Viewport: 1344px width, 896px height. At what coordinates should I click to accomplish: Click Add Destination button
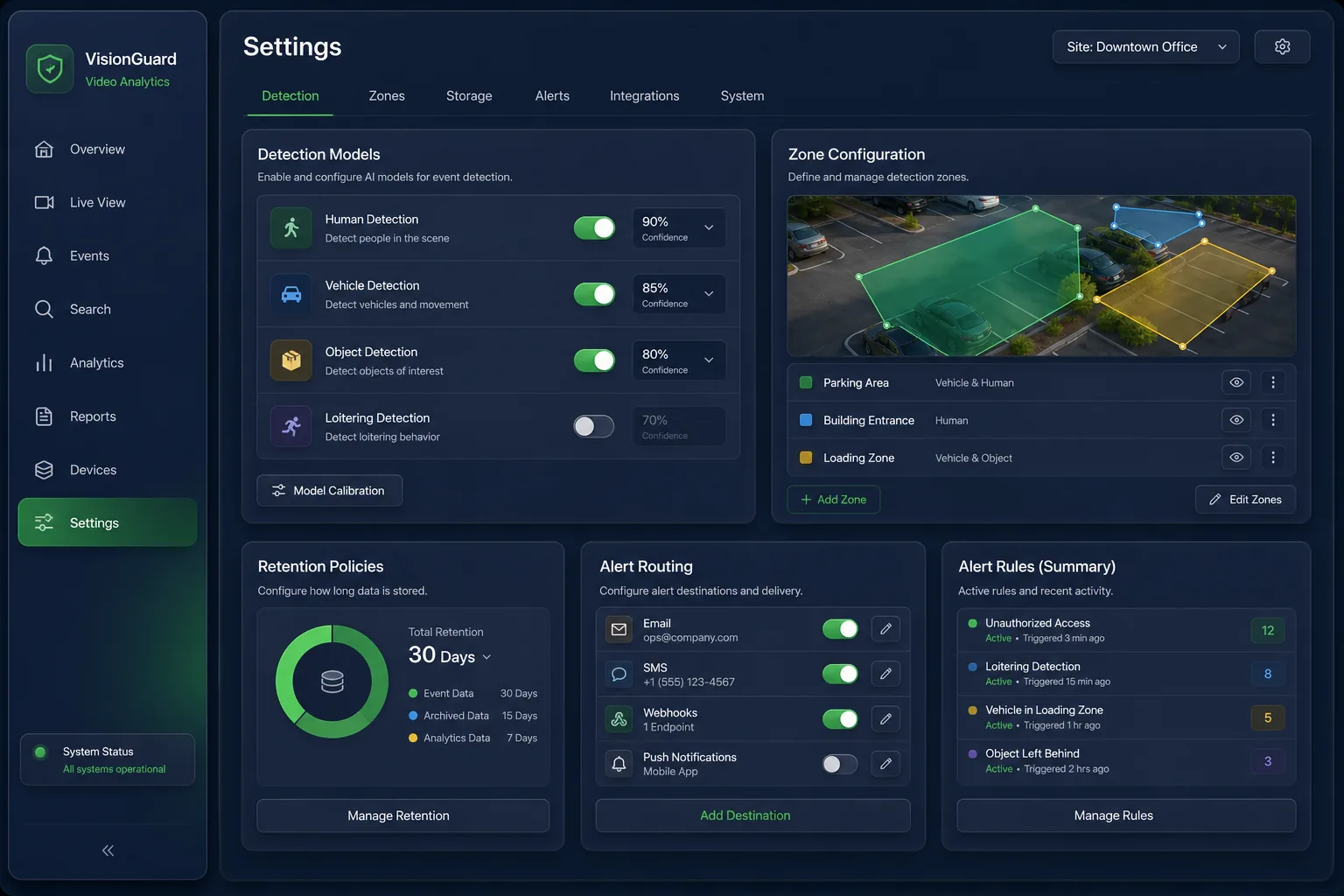753,815
